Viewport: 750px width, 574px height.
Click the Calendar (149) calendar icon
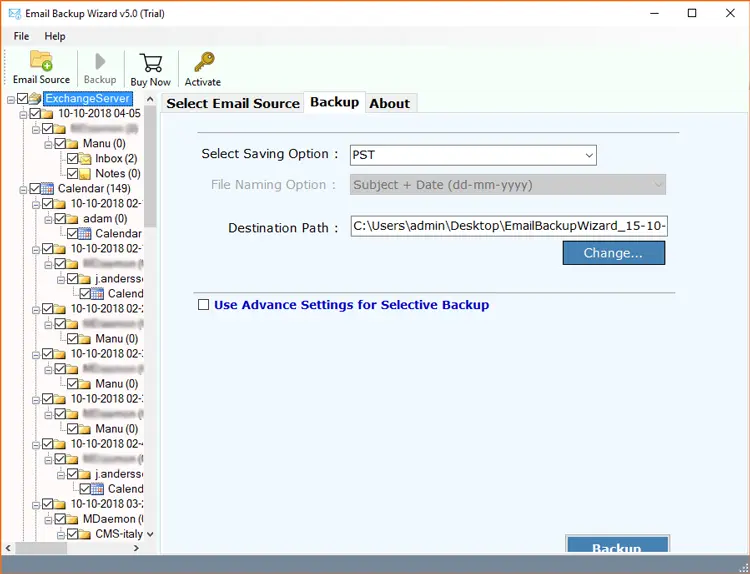[48, 189]
